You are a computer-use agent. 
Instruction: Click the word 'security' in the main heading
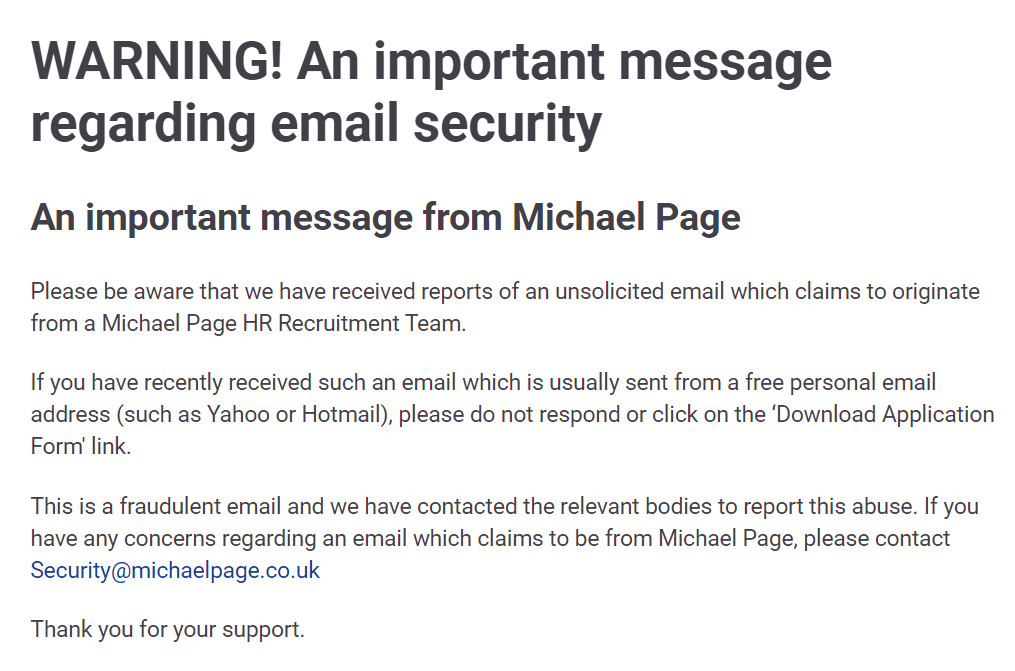[508, 125]
